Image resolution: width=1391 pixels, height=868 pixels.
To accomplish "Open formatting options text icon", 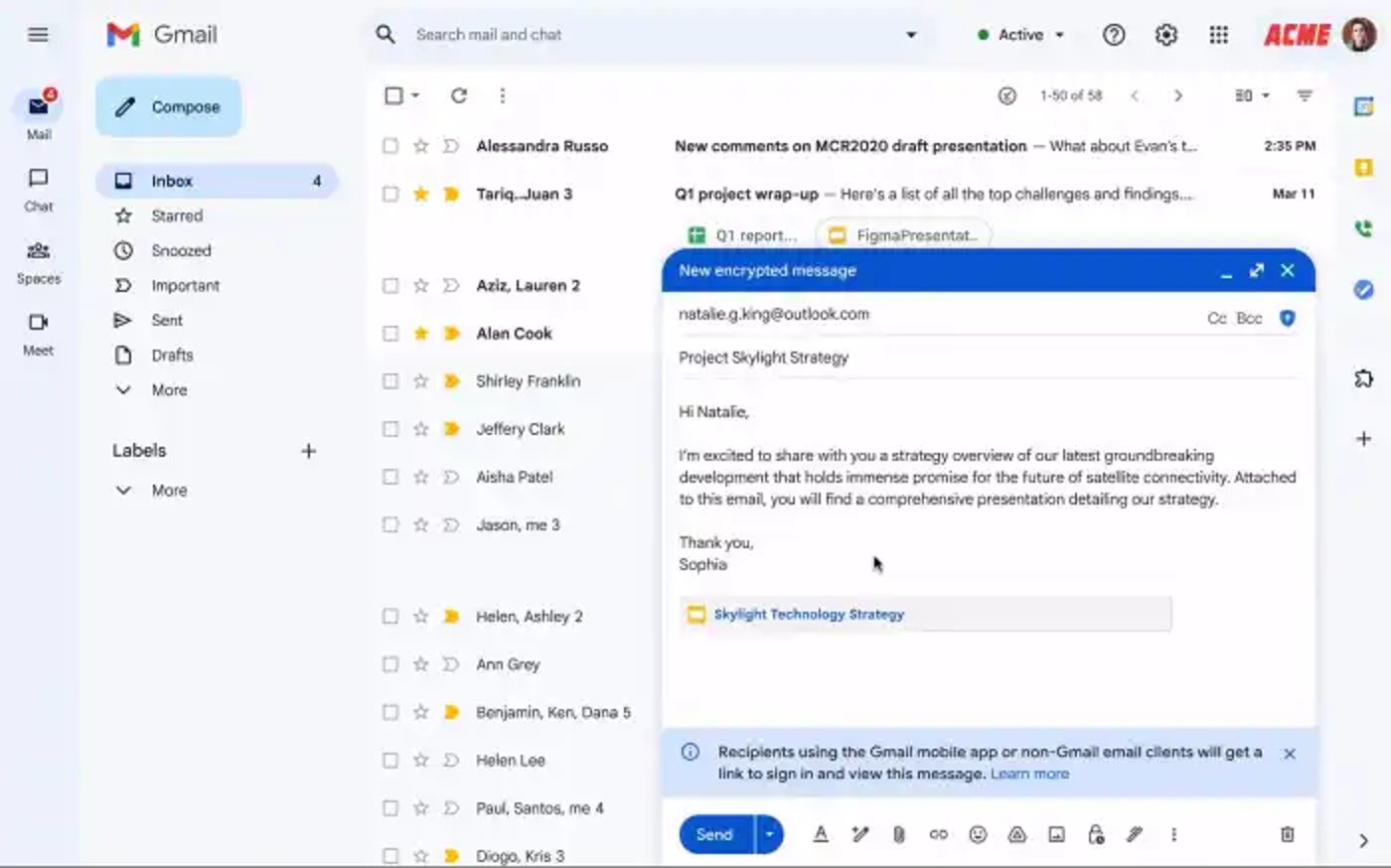I will click(821, 834).
